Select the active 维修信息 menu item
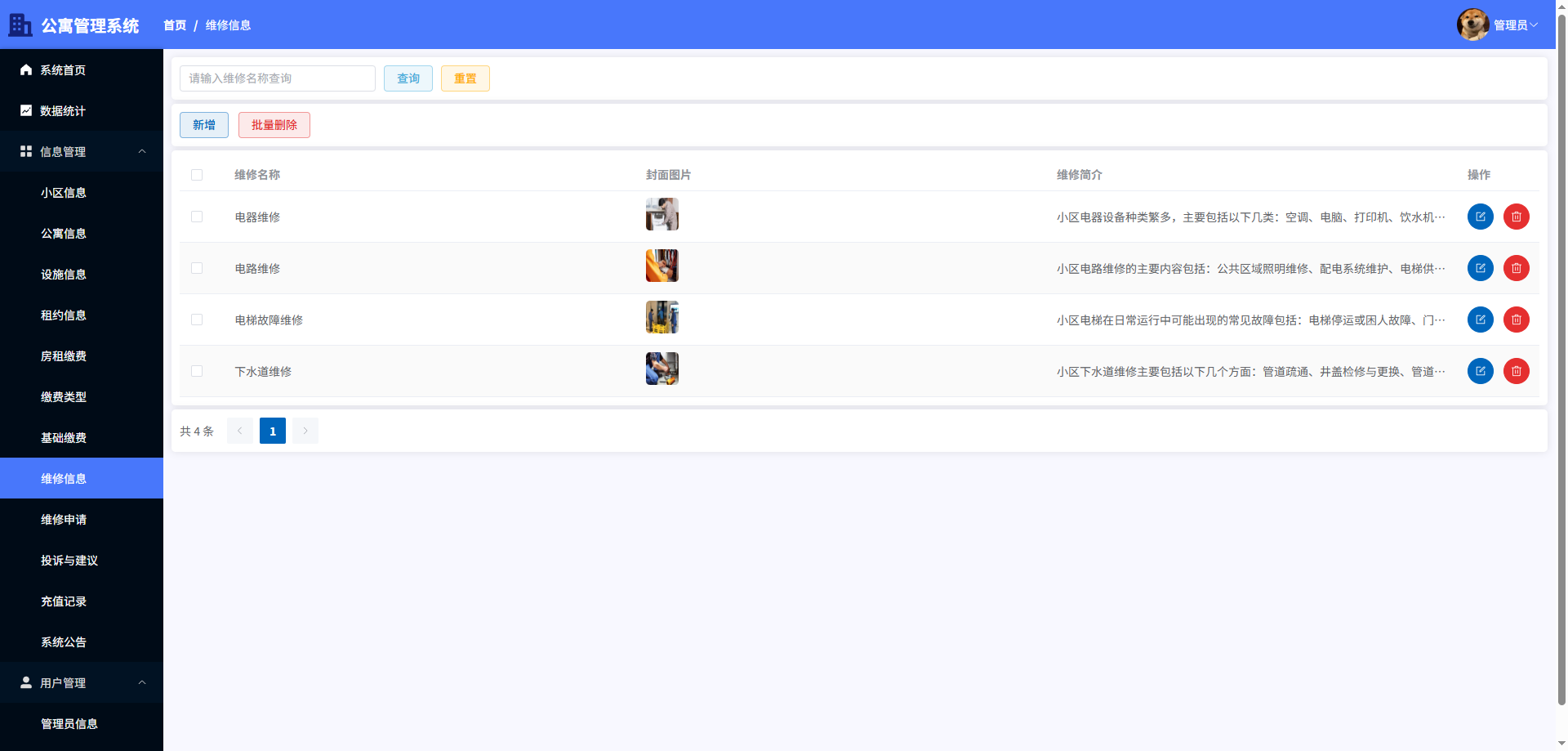Screen dimensions: 1568x751 pyautogui.click(x=82, y=478)
